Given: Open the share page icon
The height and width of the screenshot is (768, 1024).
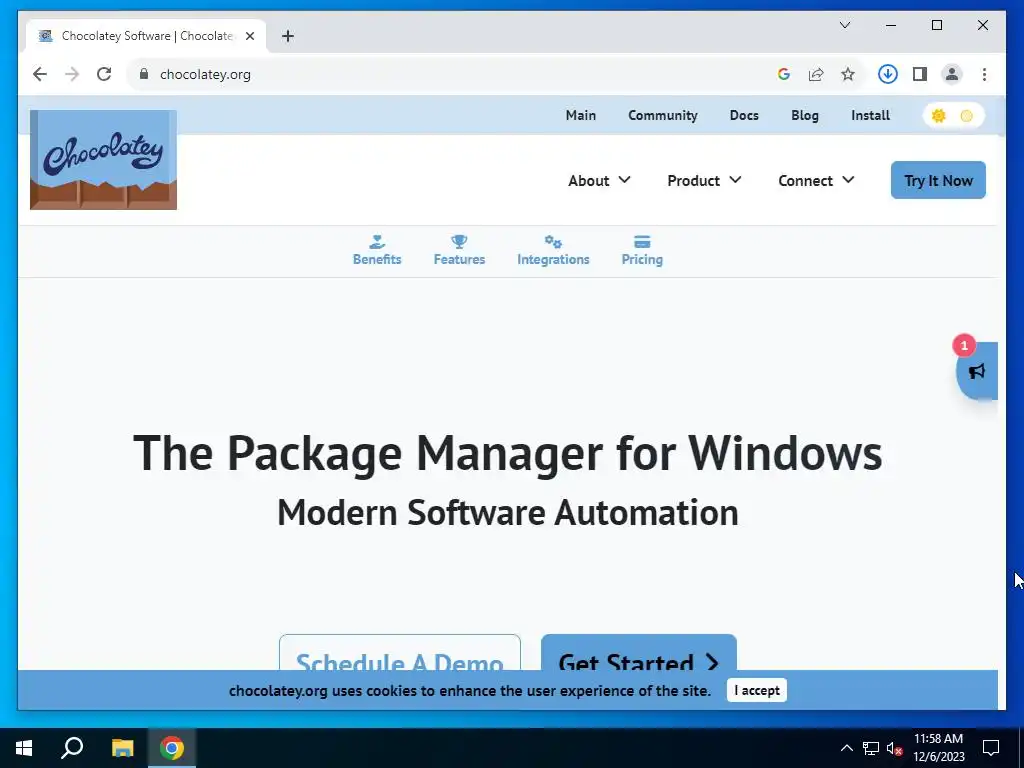Looking at the screenshot, I should [816, 74].
